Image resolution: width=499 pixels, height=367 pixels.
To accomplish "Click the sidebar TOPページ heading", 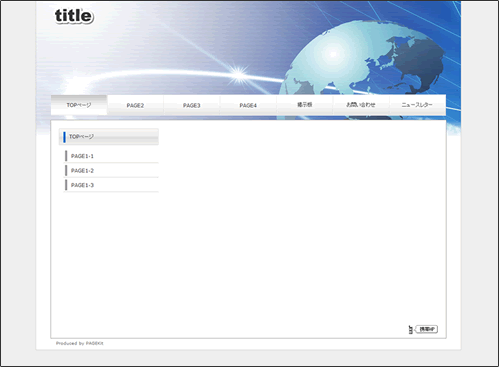I will click(x=109, y=137).
